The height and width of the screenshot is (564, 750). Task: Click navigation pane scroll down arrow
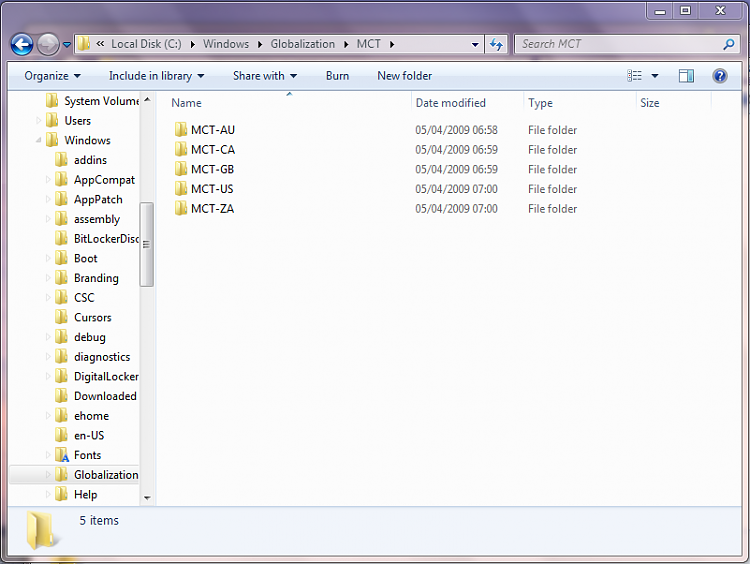pyautogui.click(x=147, y=498)
